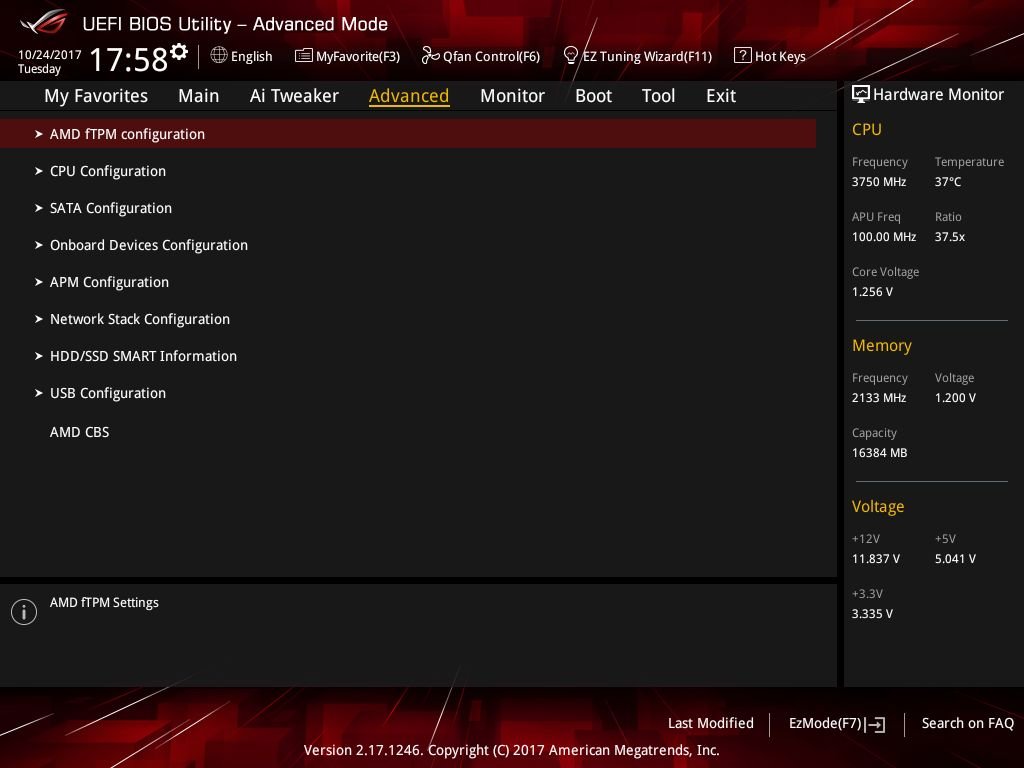Click the EzMode exit arrow icon

click(x=876, y=724)
